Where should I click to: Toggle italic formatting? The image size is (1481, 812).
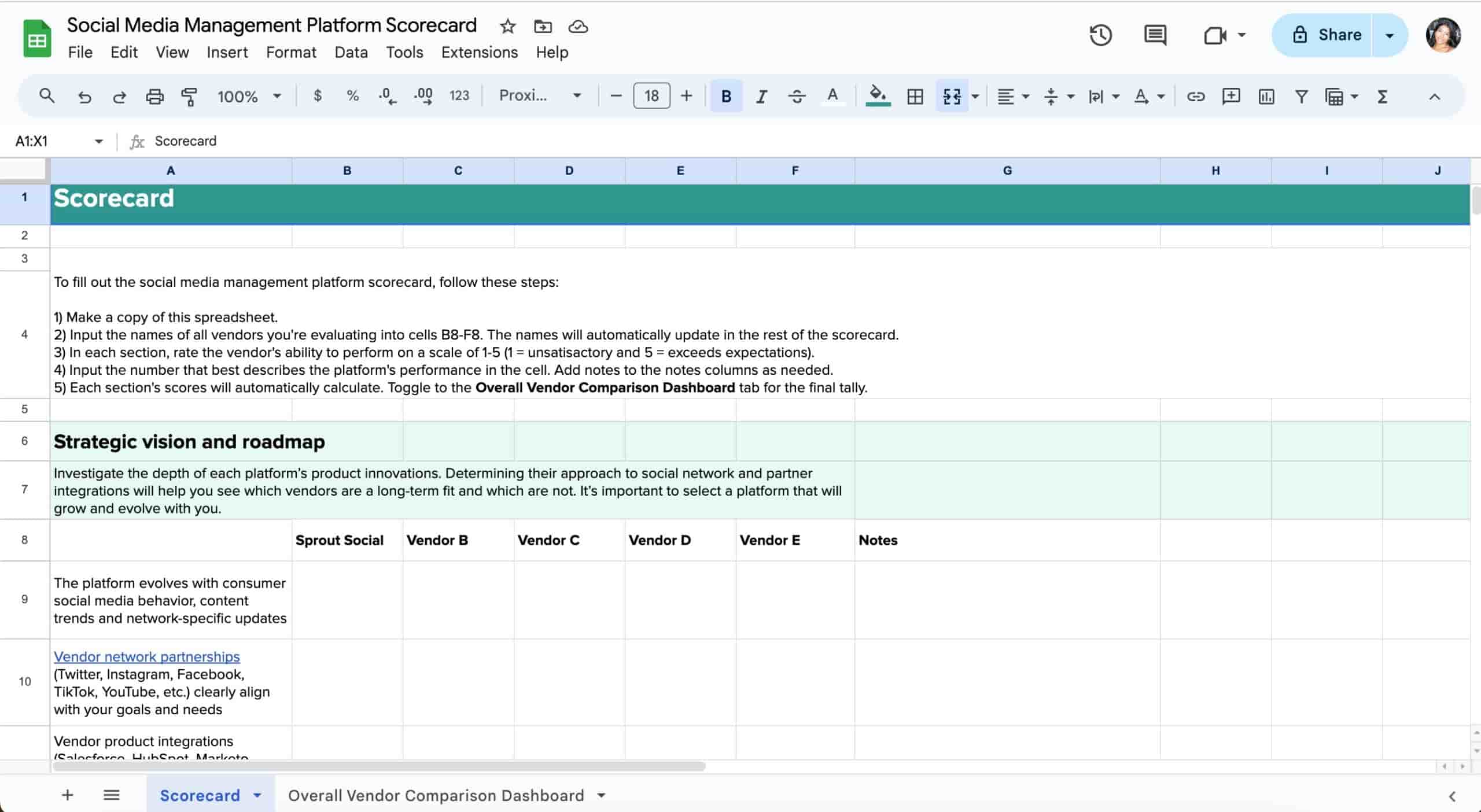[760, 96]
